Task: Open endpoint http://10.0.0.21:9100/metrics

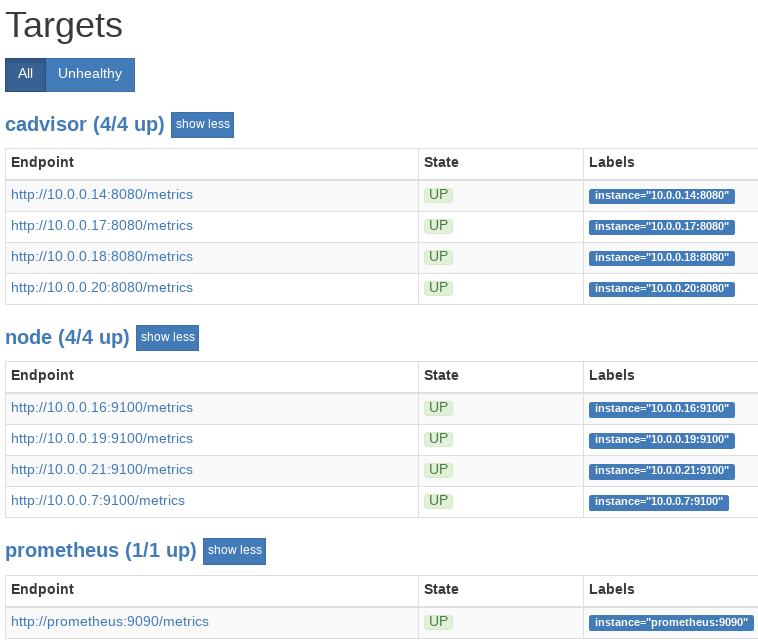Action: coord(102,469)
